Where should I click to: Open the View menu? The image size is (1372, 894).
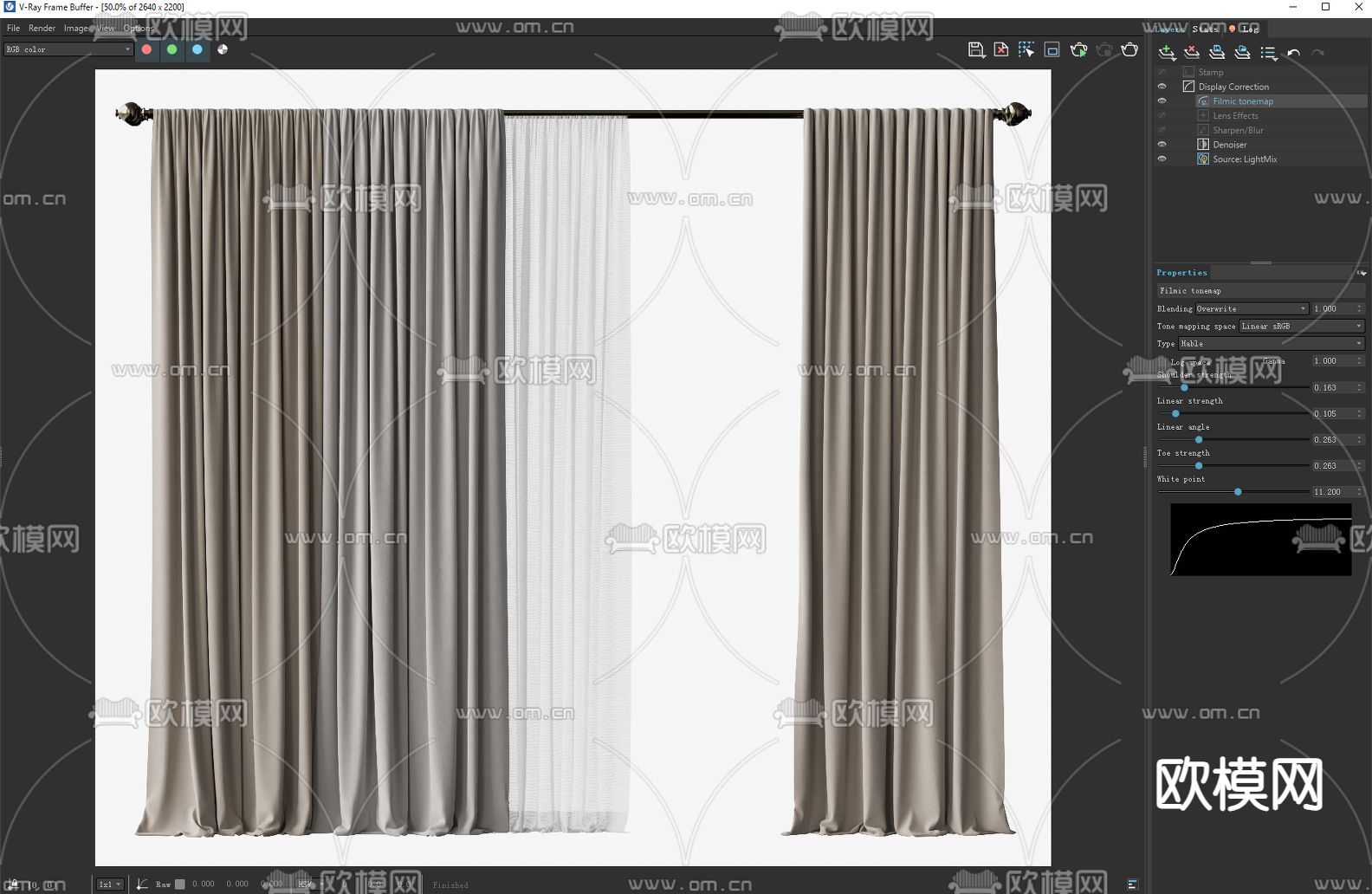(x=105, y=29)
